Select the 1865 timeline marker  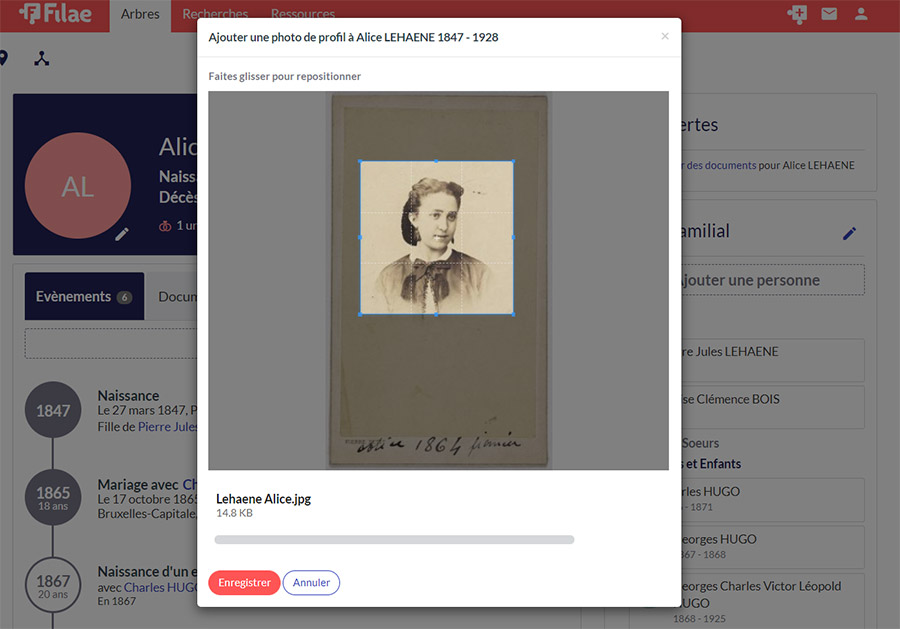pos(53,497)
